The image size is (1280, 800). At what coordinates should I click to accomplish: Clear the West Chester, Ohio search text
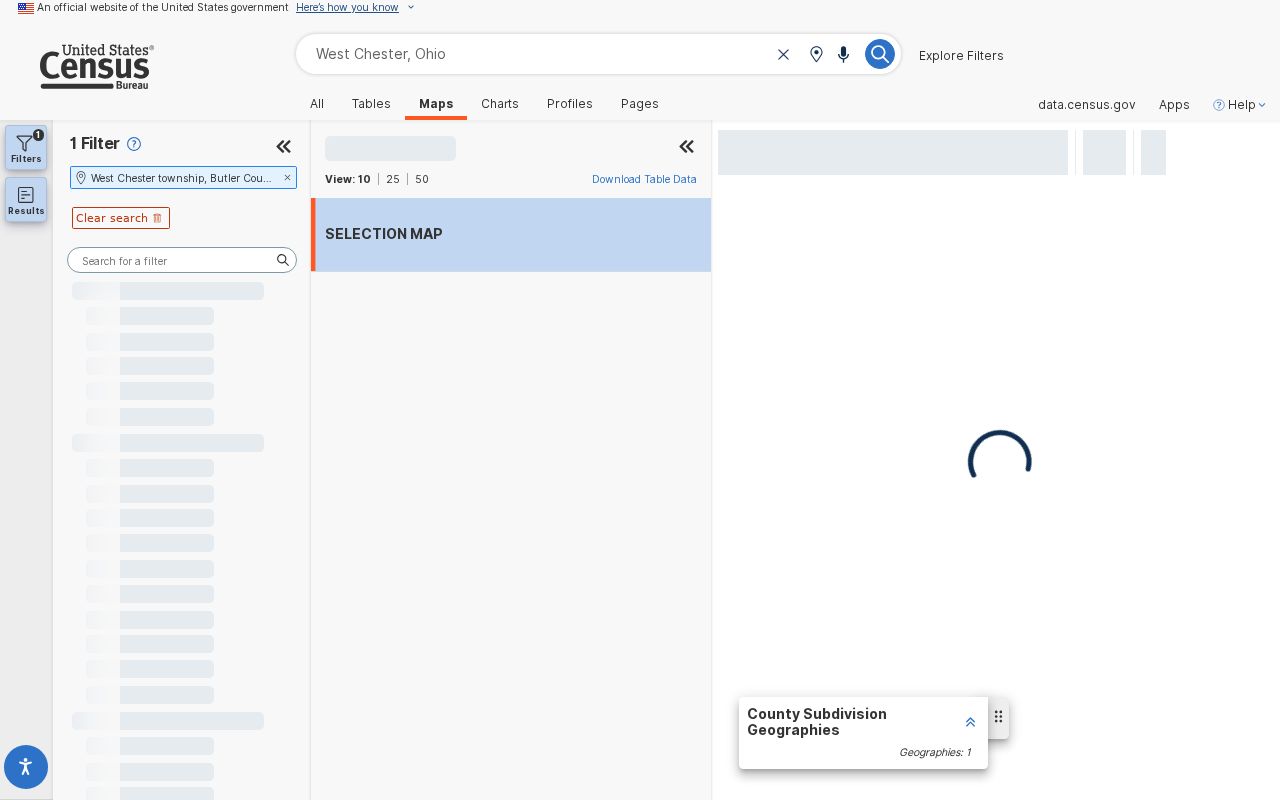[x=784, y=54]
